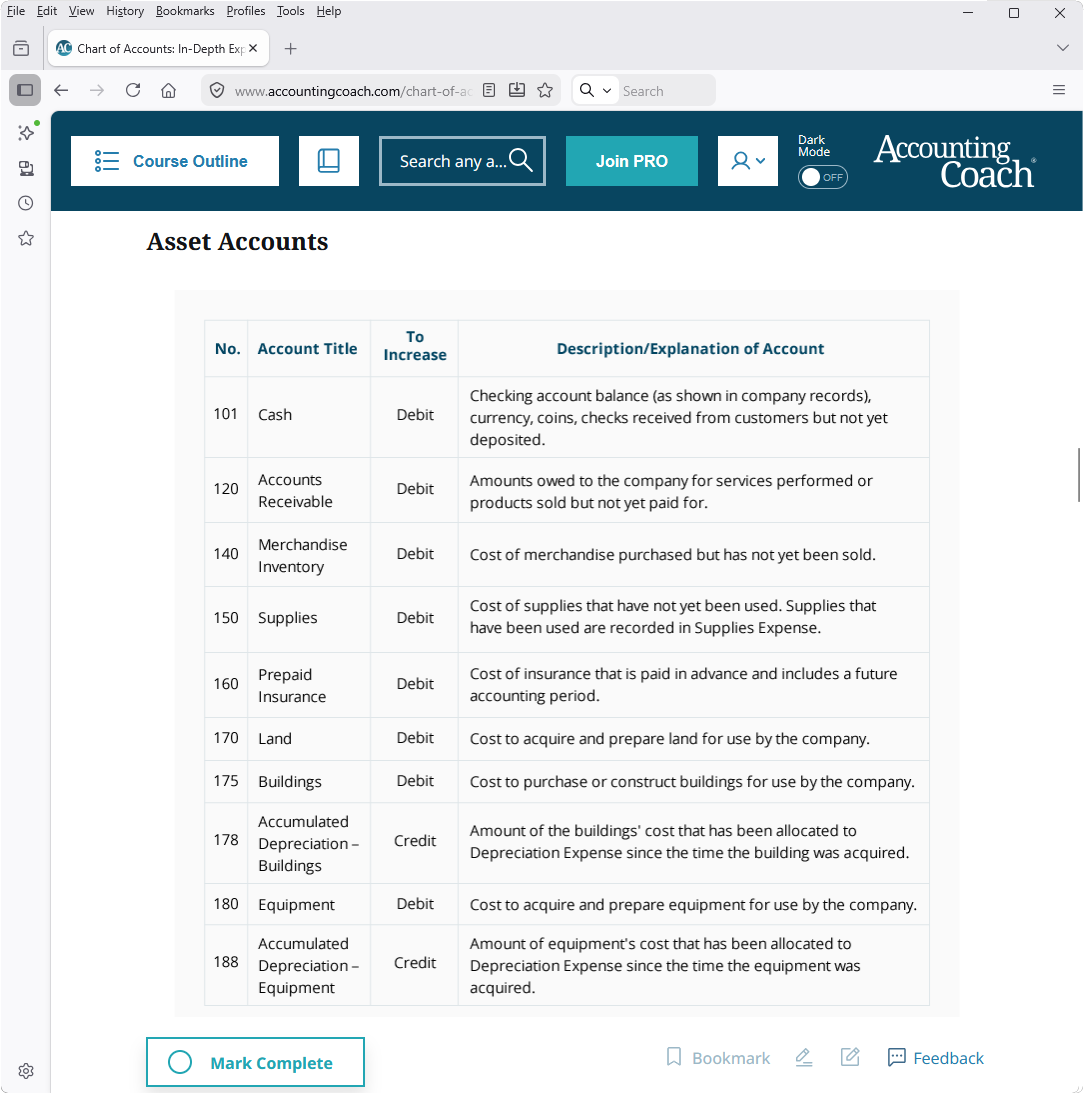Click Credit in the row 178
This screenshot has width=1084, height=1094.
click(415, 841)
